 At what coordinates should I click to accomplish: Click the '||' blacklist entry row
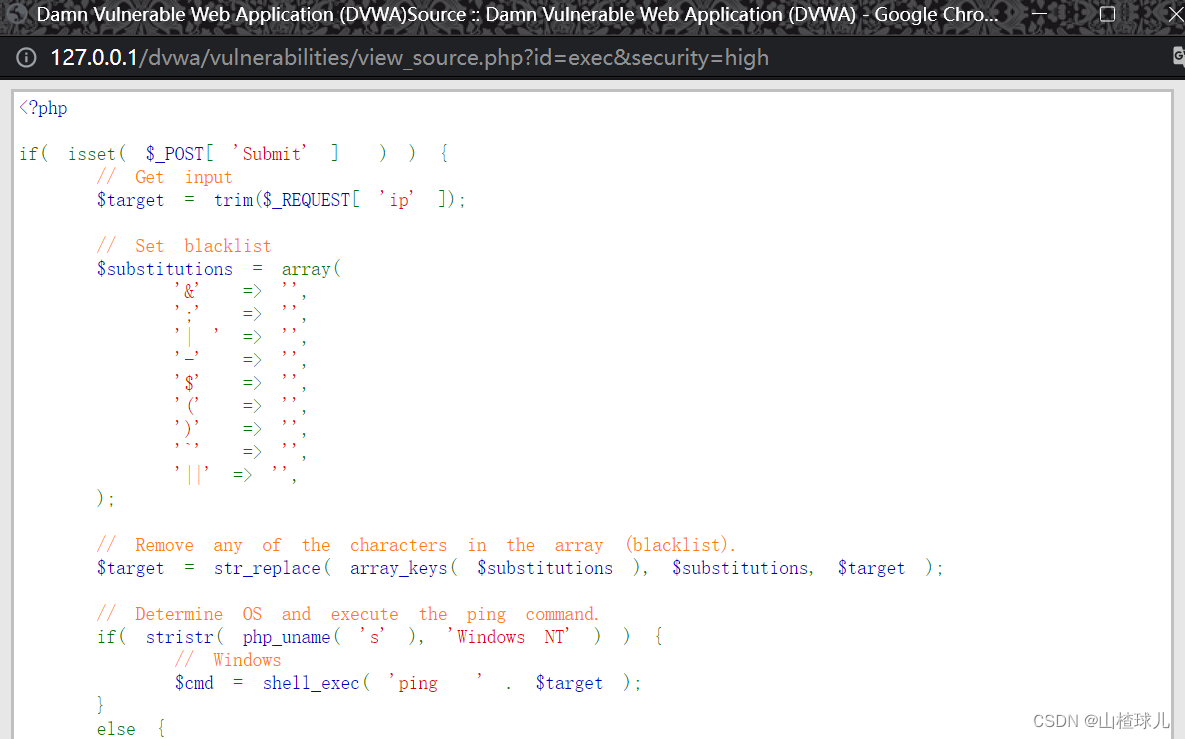(x=236, y=475)
